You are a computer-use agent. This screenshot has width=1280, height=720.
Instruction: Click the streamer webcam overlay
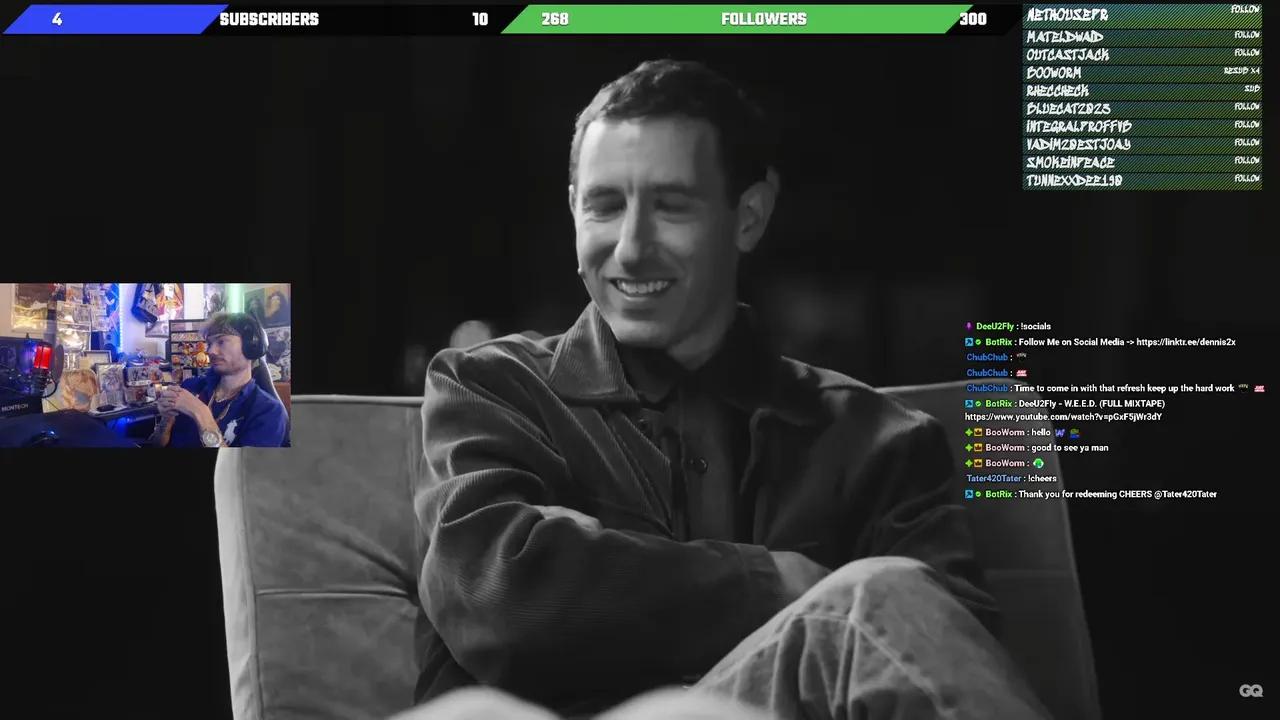coord(145,365)
